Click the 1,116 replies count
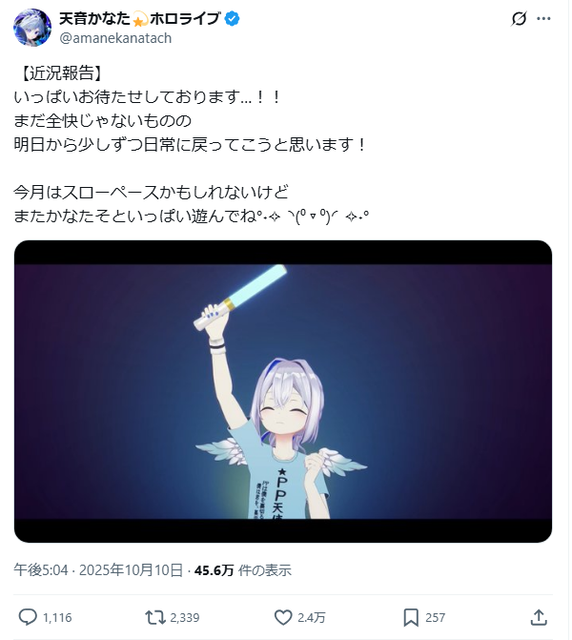 click(x=58, y=618)
